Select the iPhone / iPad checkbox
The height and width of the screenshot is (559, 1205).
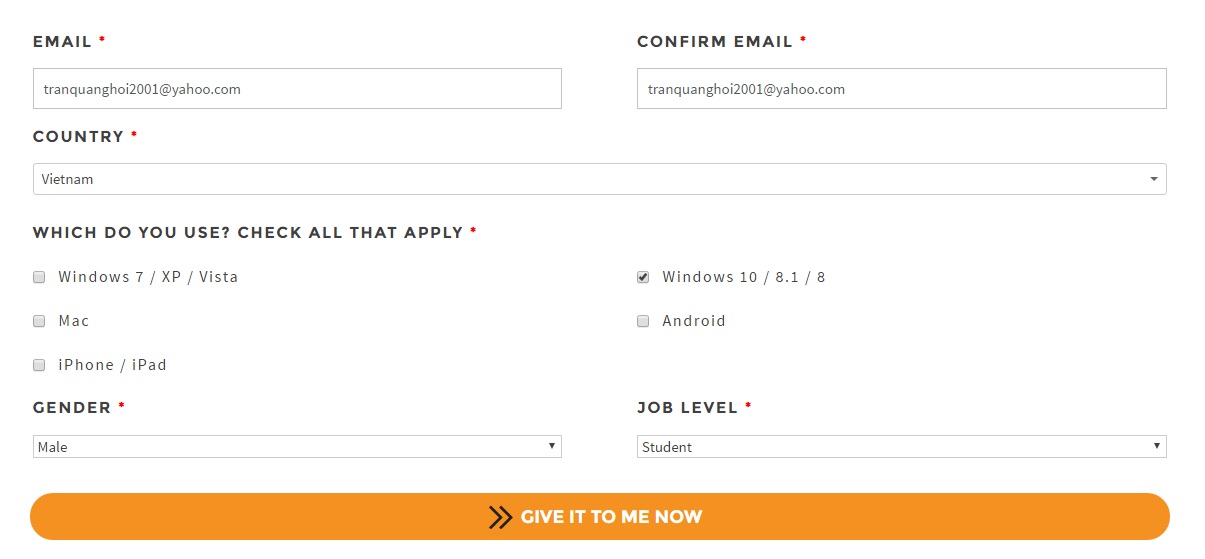tap(40, 365)
